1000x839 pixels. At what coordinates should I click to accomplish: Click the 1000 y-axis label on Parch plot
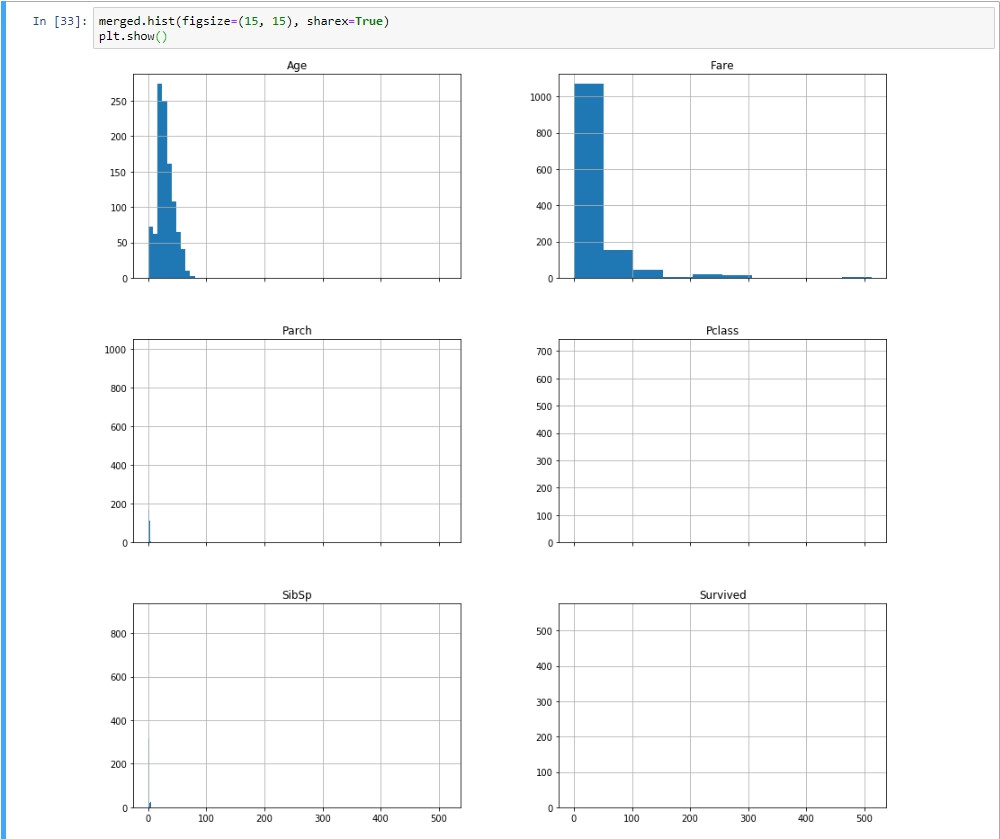(115, 349)
